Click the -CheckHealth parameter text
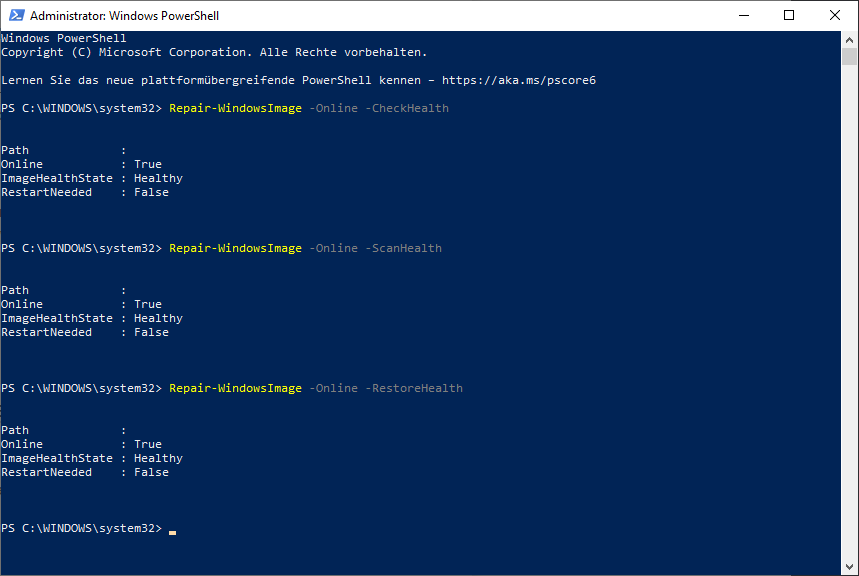The height and width of the screenshot is (576, 859). click(x=406, y=108)
